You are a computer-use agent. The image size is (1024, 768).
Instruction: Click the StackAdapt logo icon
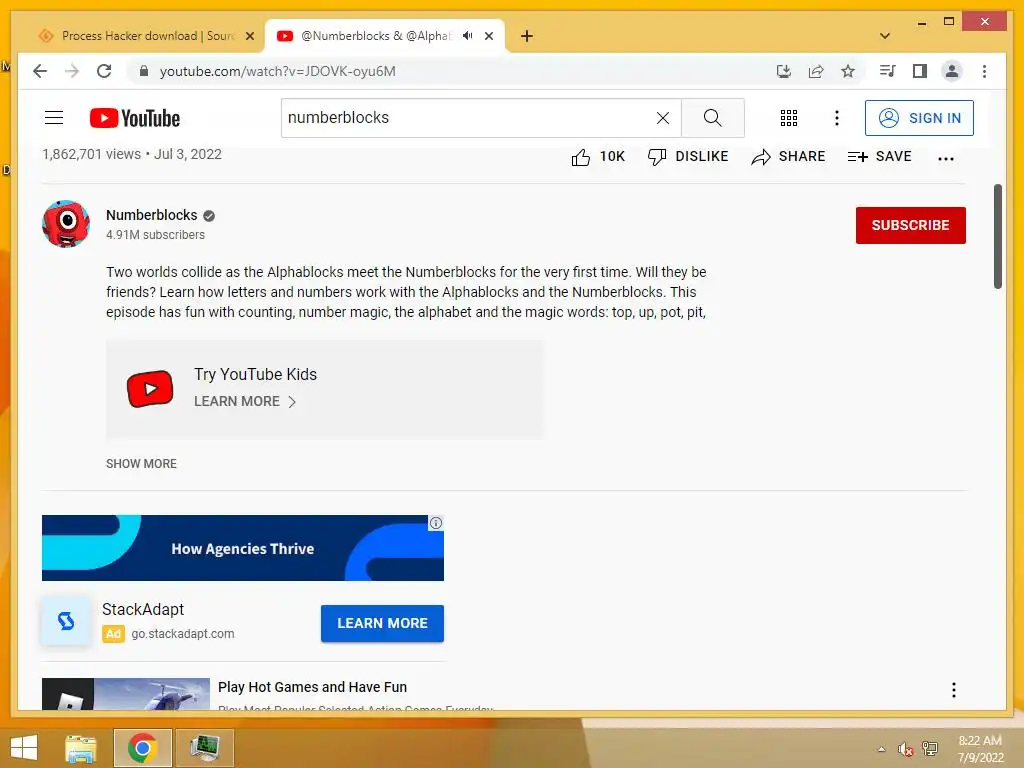coord(66,620)
